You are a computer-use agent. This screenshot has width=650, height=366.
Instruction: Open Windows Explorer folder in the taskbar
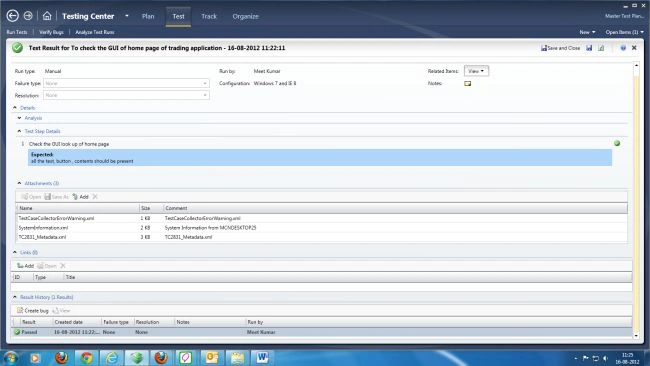click(x=237, y=357)
